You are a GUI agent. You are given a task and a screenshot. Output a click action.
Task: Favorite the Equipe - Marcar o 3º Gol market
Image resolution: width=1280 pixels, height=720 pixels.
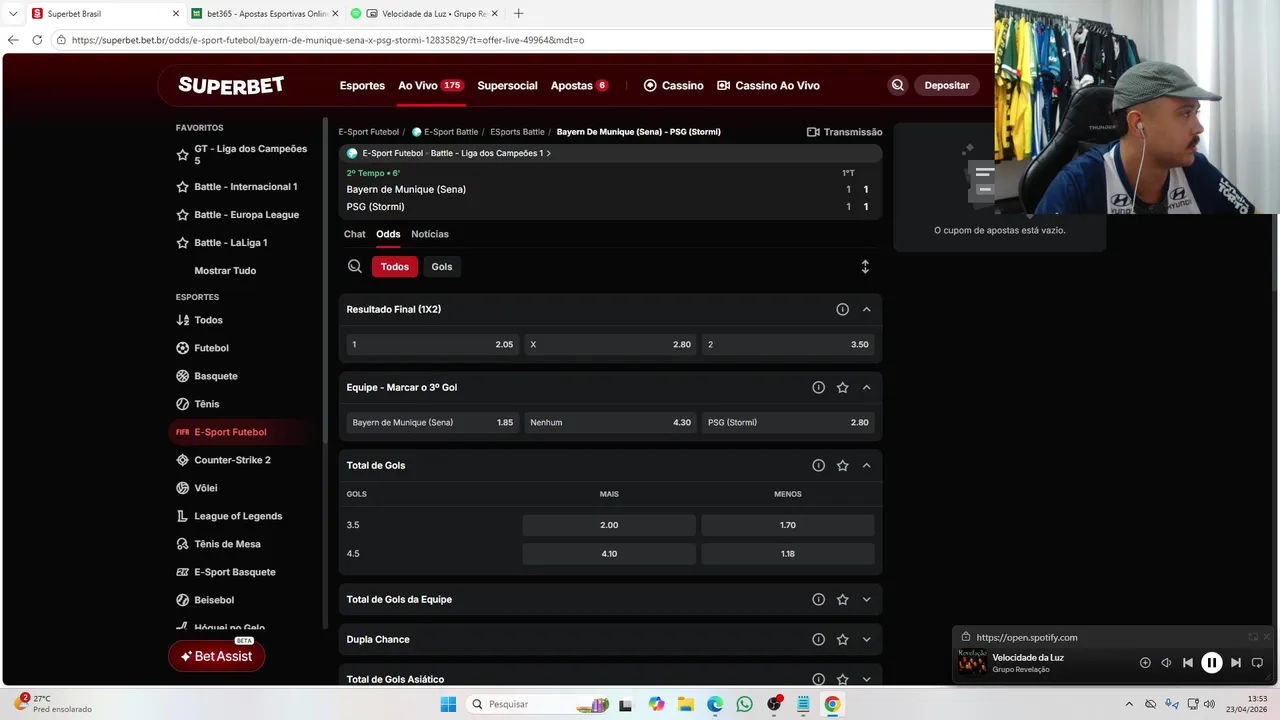pos(843,387)
